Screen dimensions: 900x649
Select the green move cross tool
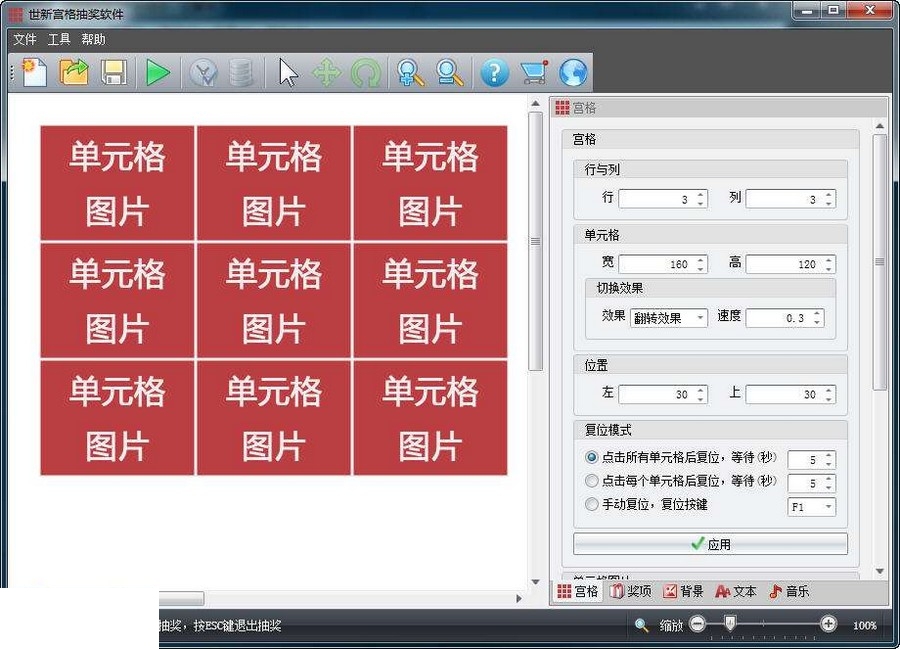tap(326, 73)
